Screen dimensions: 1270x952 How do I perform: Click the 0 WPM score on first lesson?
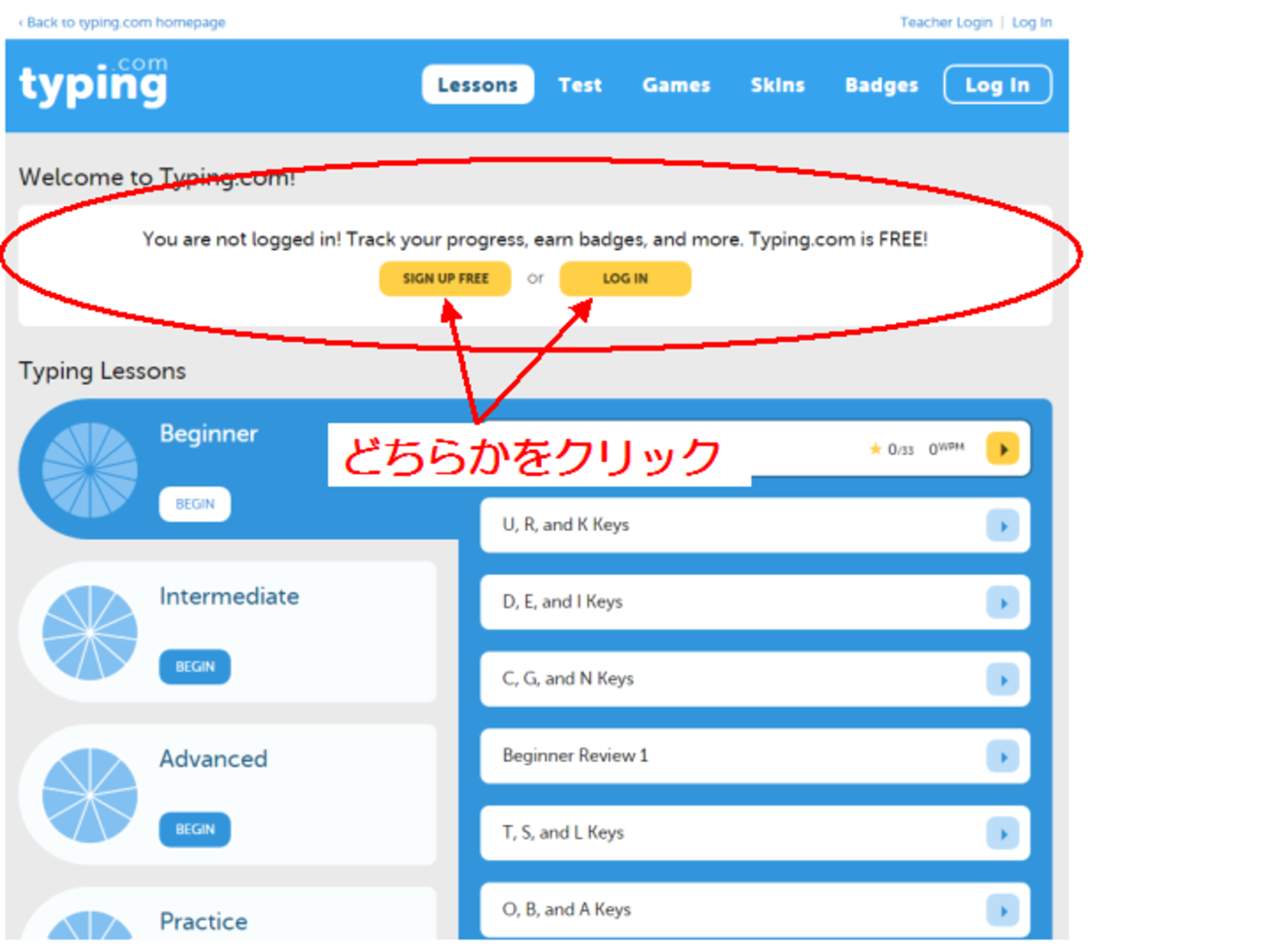[x=946, y=448]
